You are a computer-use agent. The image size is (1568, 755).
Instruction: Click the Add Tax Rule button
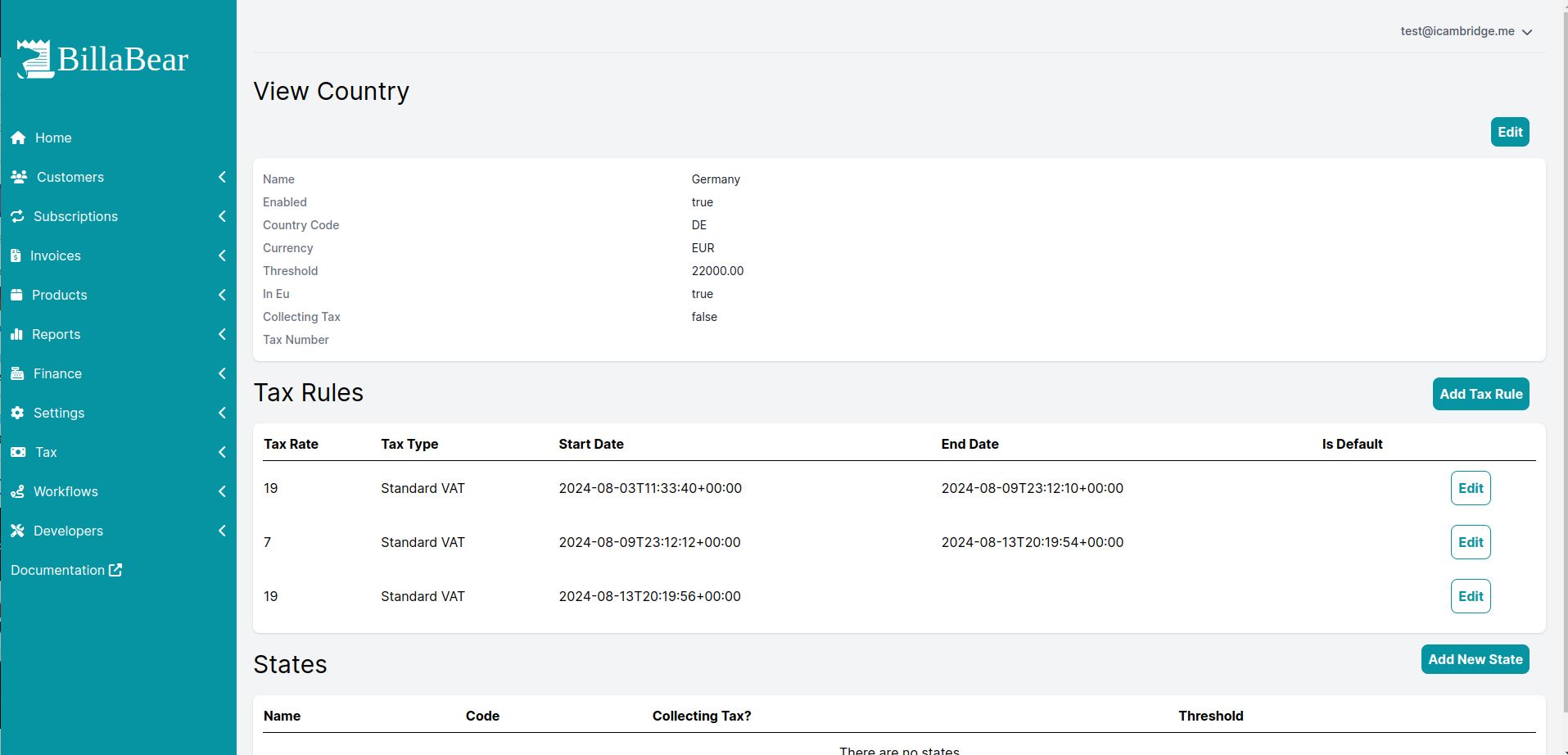(x=1480, y=394)
